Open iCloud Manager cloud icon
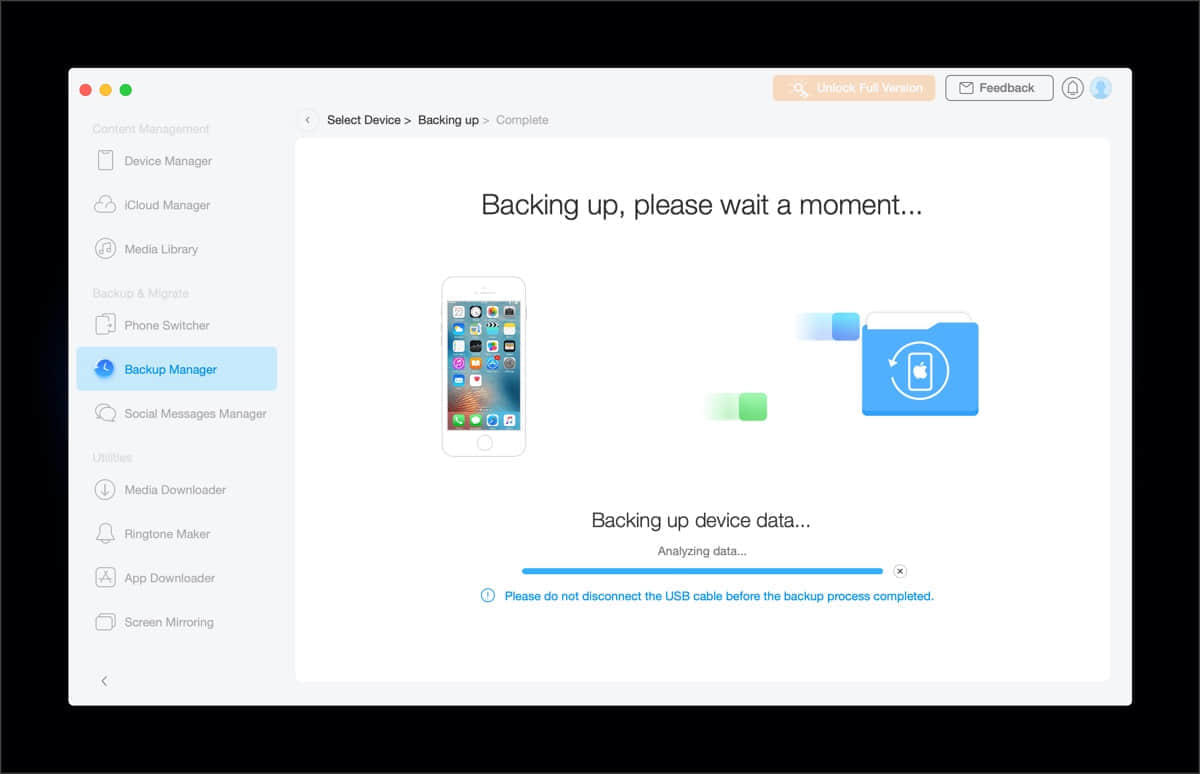The height and width of the screenshot is (774, 1200). [105, 205]
